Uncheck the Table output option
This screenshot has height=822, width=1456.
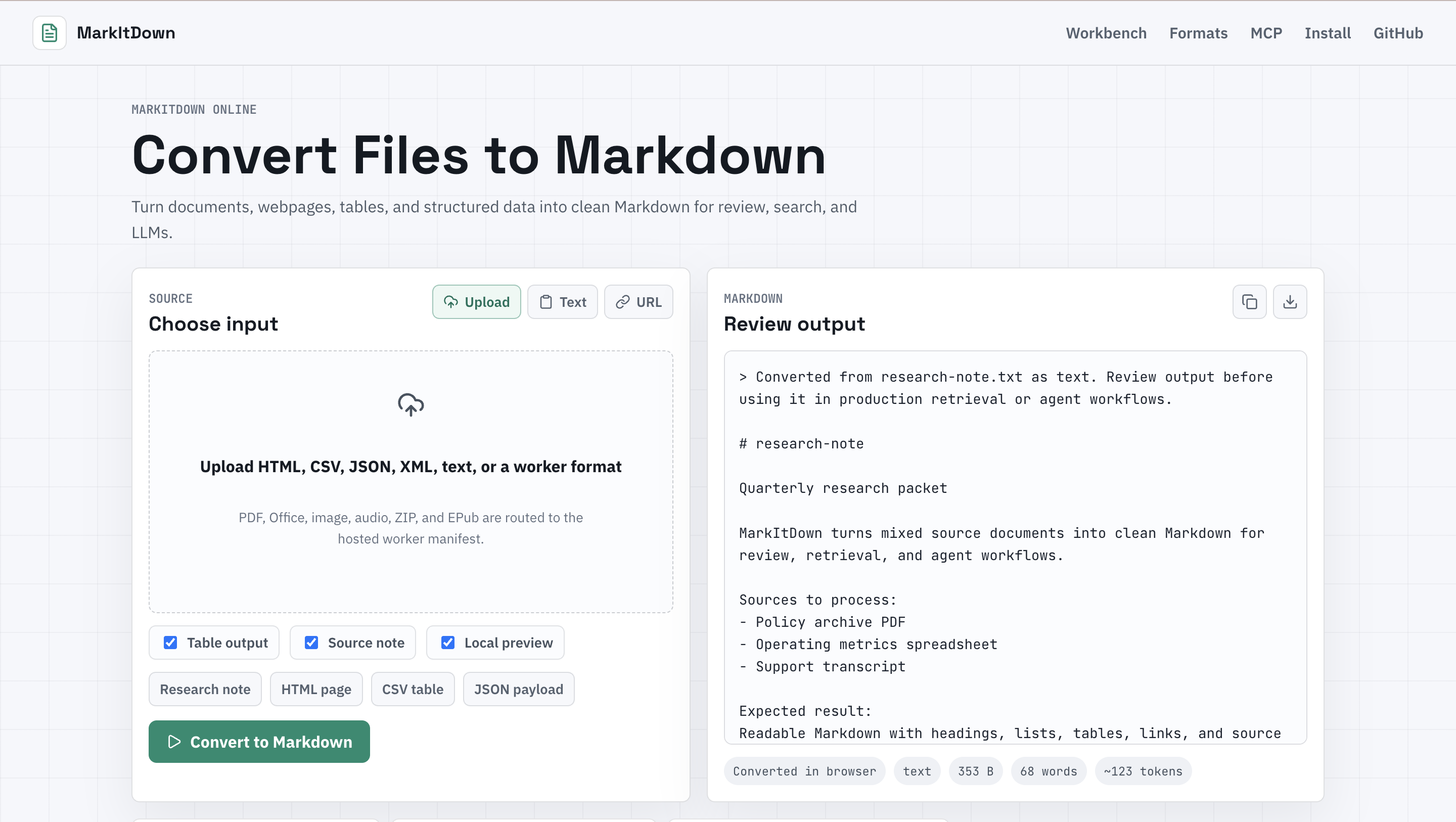(x=171, y=642)
